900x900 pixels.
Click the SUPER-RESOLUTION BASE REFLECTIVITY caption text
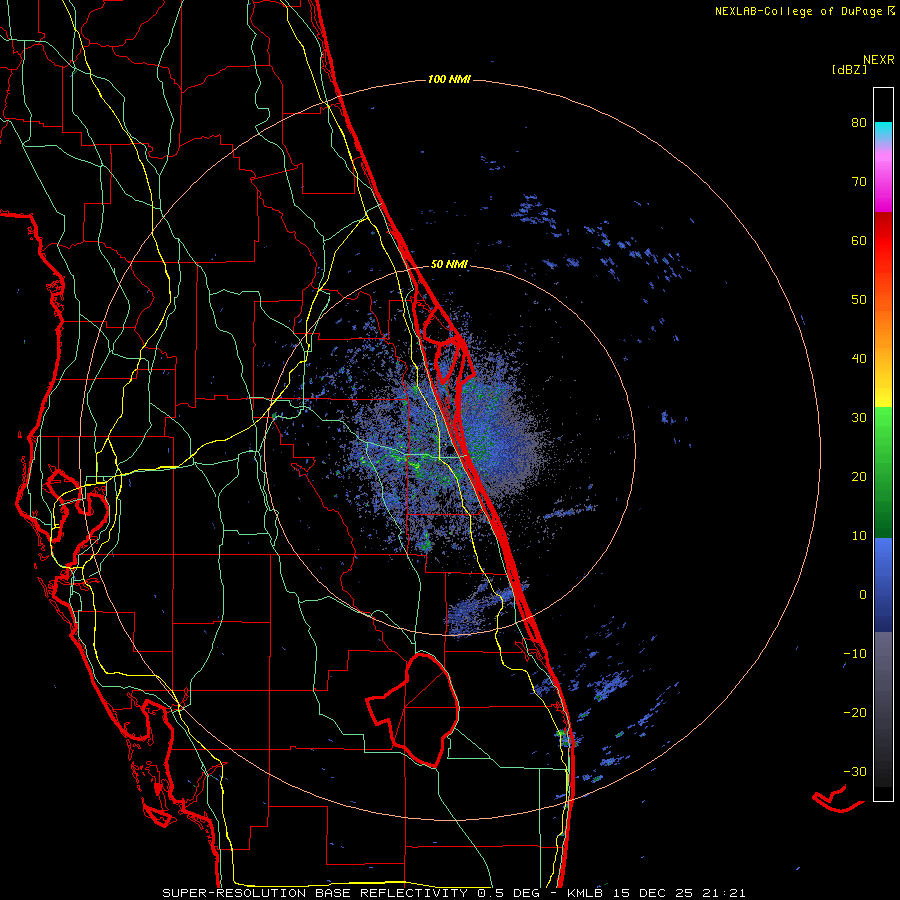click(315, 893)
